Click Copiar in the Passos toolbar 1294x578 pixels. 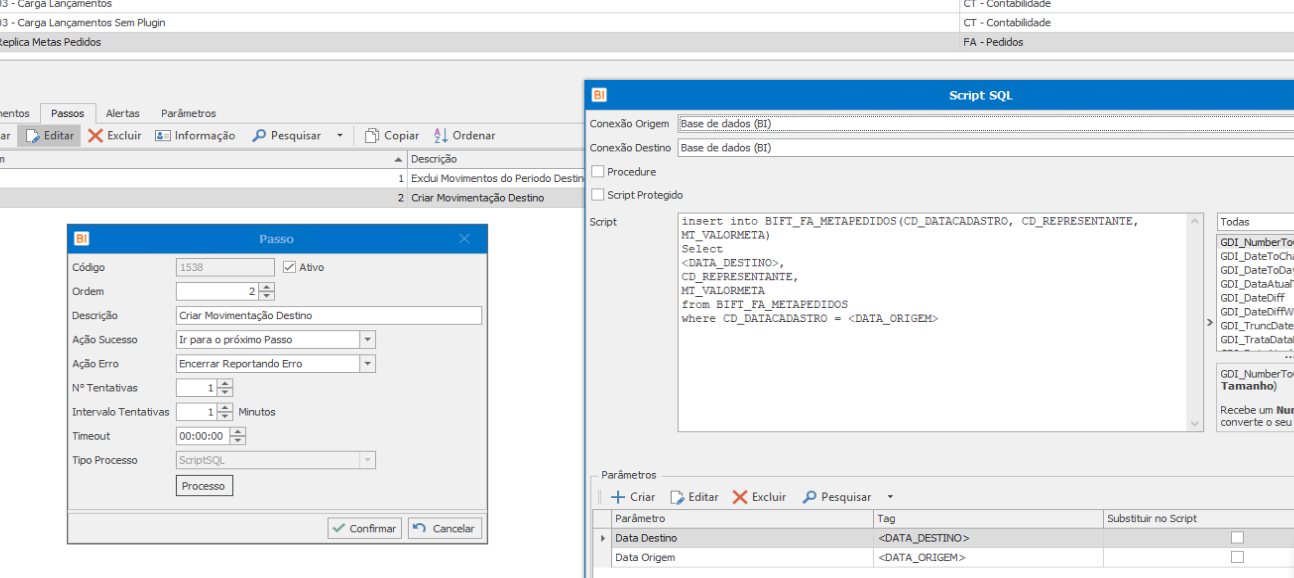[392, 135]
